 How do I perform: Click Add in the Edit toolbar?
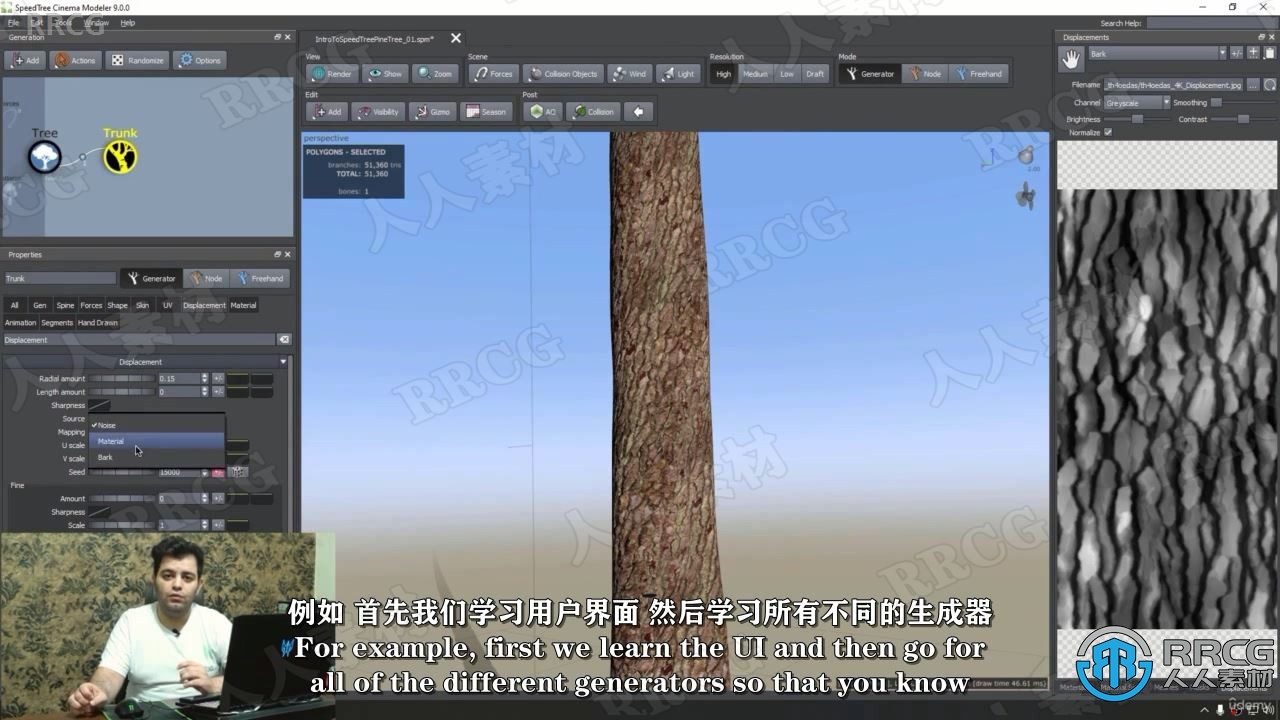pyautogui.click(x=326, y=112)
